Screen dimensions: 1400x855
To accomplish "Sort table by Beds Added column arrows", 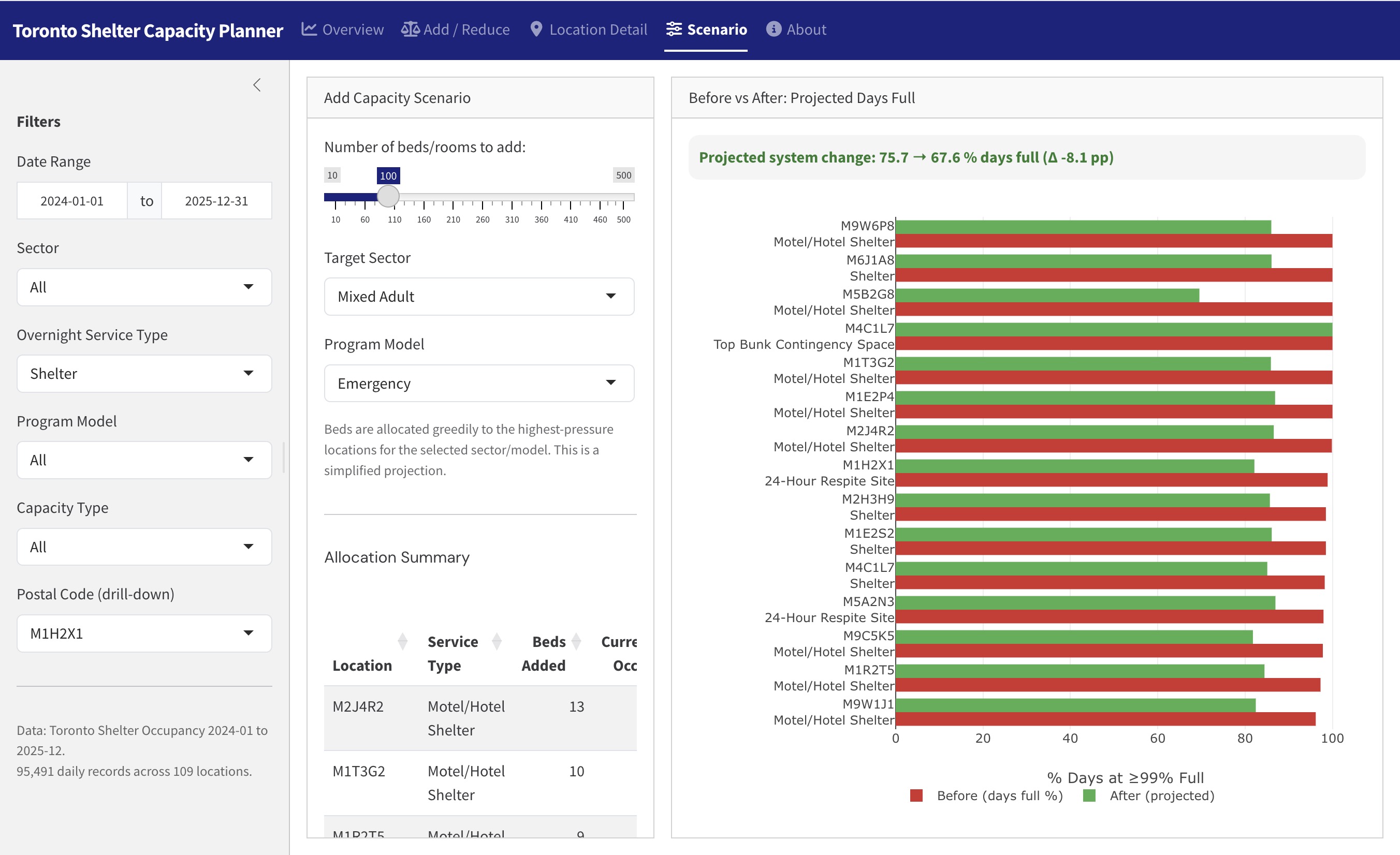I will point(576,641).
